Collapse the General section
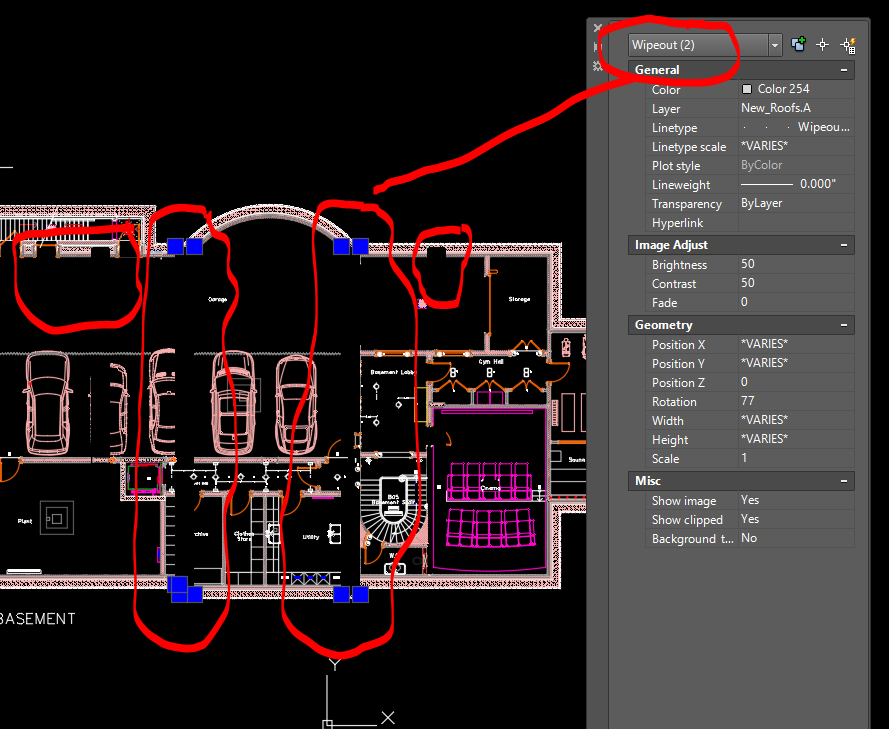 click(x=846, y=70)
